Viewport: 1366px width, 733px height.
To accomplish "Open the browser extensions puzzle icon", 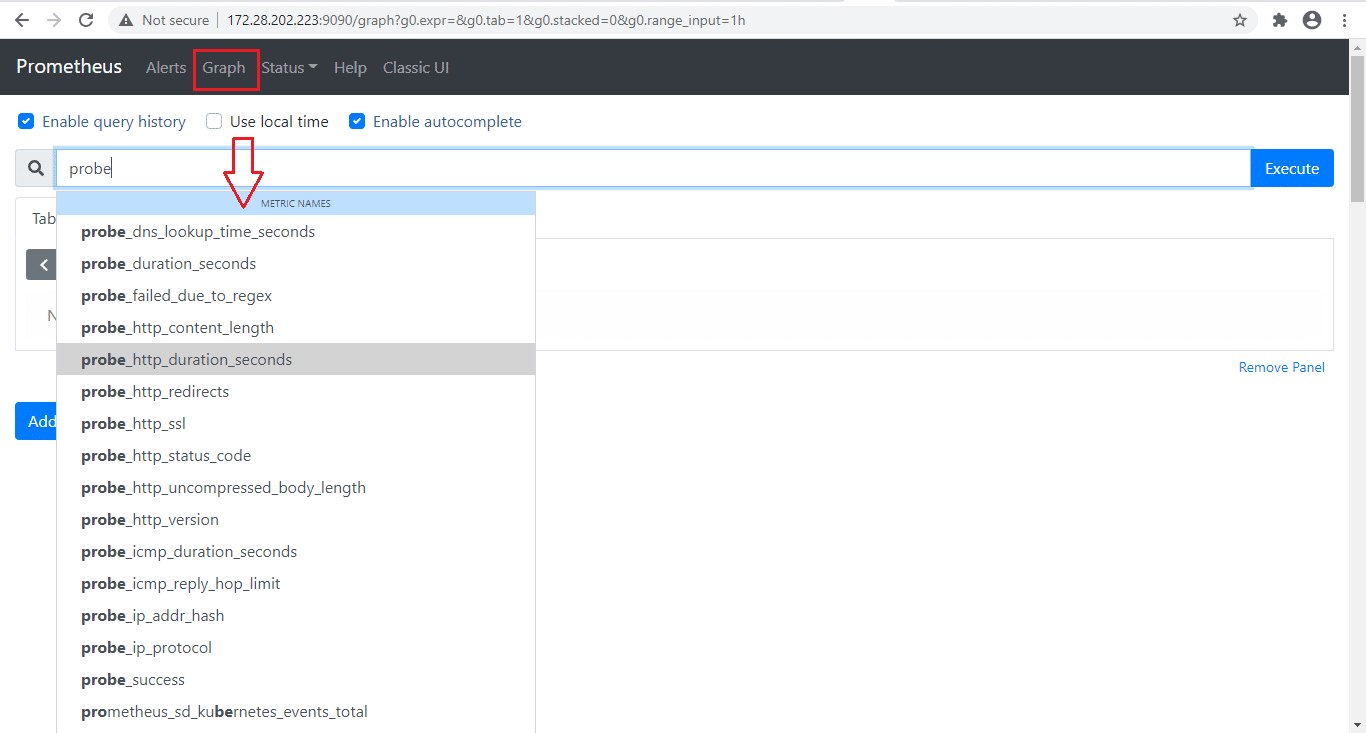I will tap(1279, 19).
